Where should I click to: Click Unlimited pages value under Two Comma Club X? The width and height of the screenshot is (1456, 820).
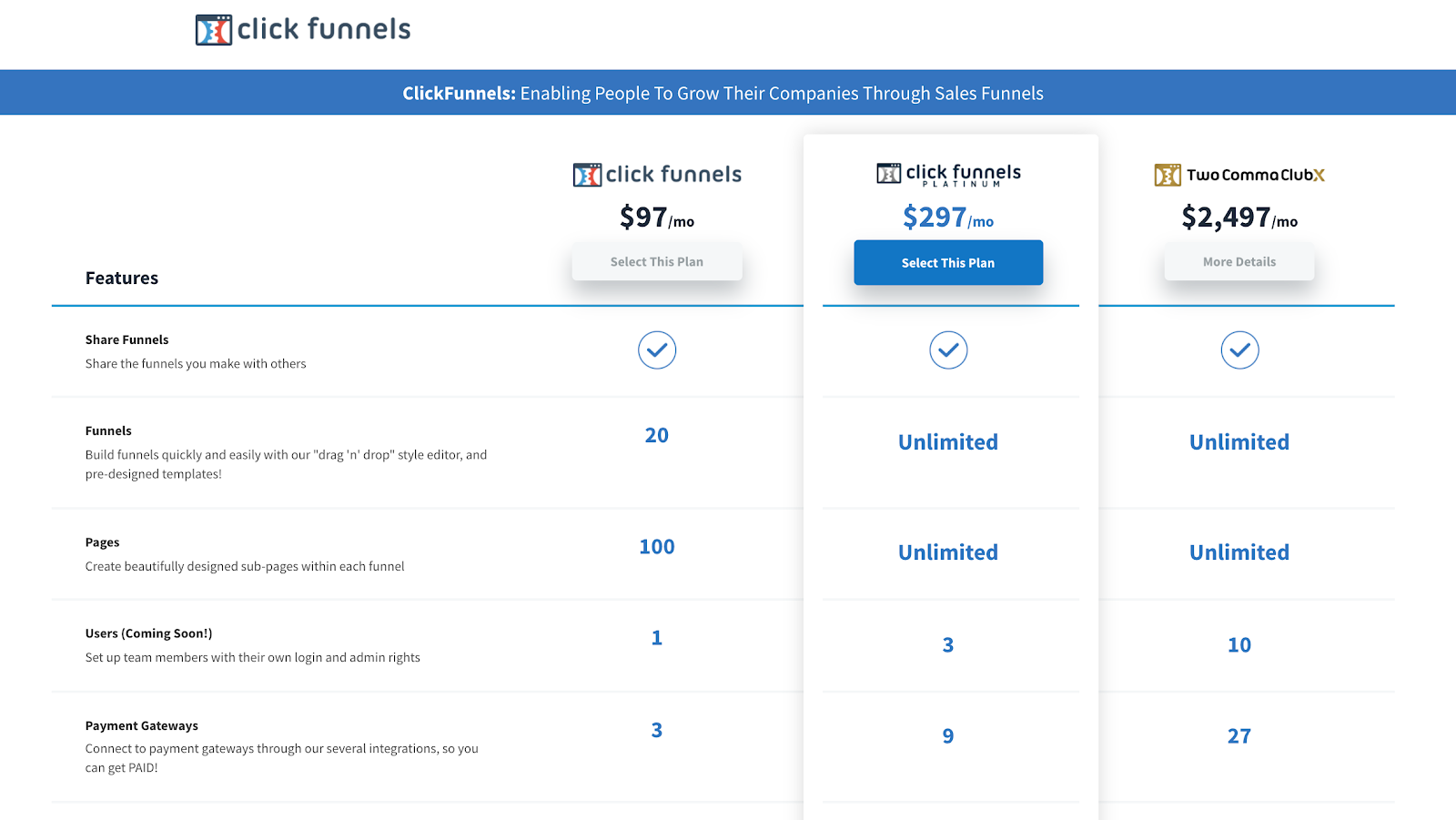pos(1239,552)
